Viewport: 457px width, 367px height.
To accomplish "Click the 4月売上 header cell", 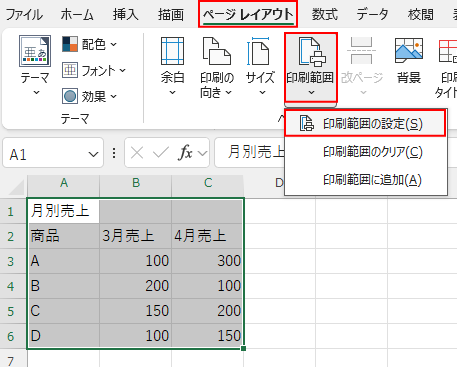I will pos(208,236).
